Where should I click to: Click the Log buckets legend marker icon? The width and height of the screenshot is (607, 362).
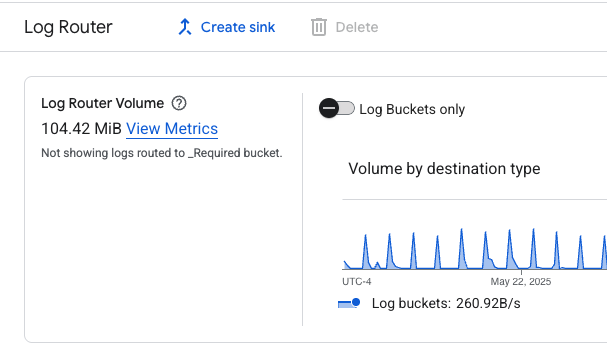[349, 303]
